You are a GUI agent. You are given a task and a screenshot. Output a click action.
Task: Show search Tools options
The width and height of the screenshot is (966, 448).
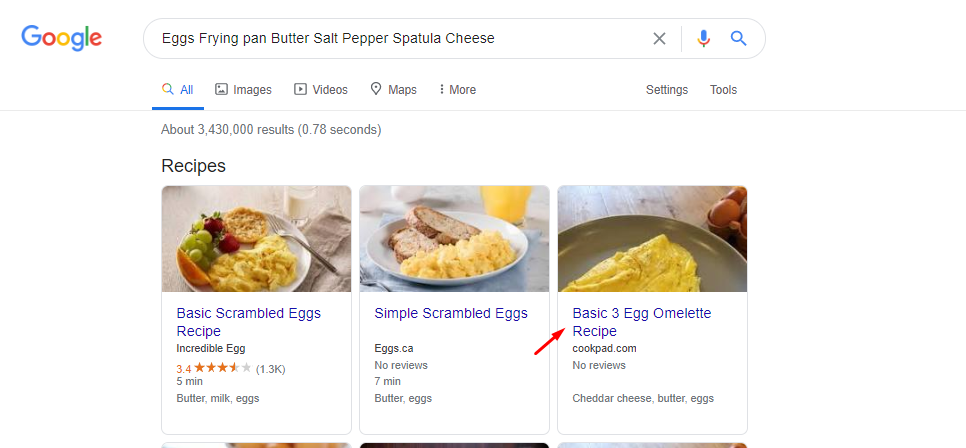723,90
